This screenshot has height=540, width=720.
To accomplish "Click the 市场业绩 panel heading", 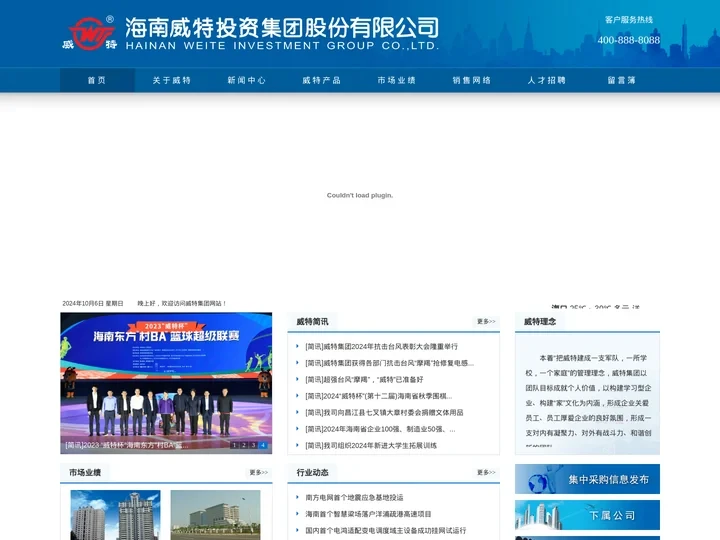I will click(x=85, y=472).
